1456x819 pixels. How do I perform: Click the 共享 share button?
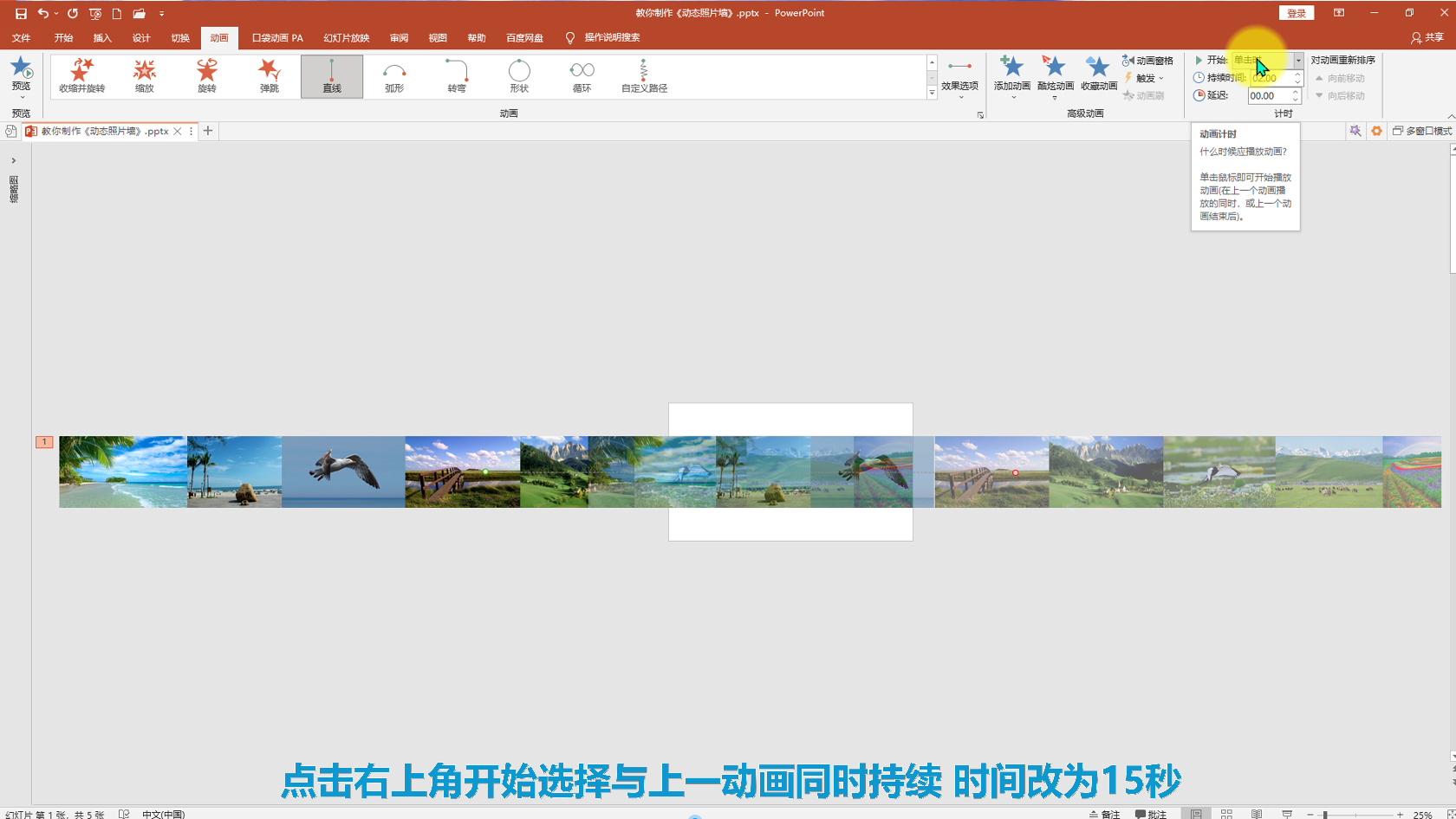click(1427, 38)
